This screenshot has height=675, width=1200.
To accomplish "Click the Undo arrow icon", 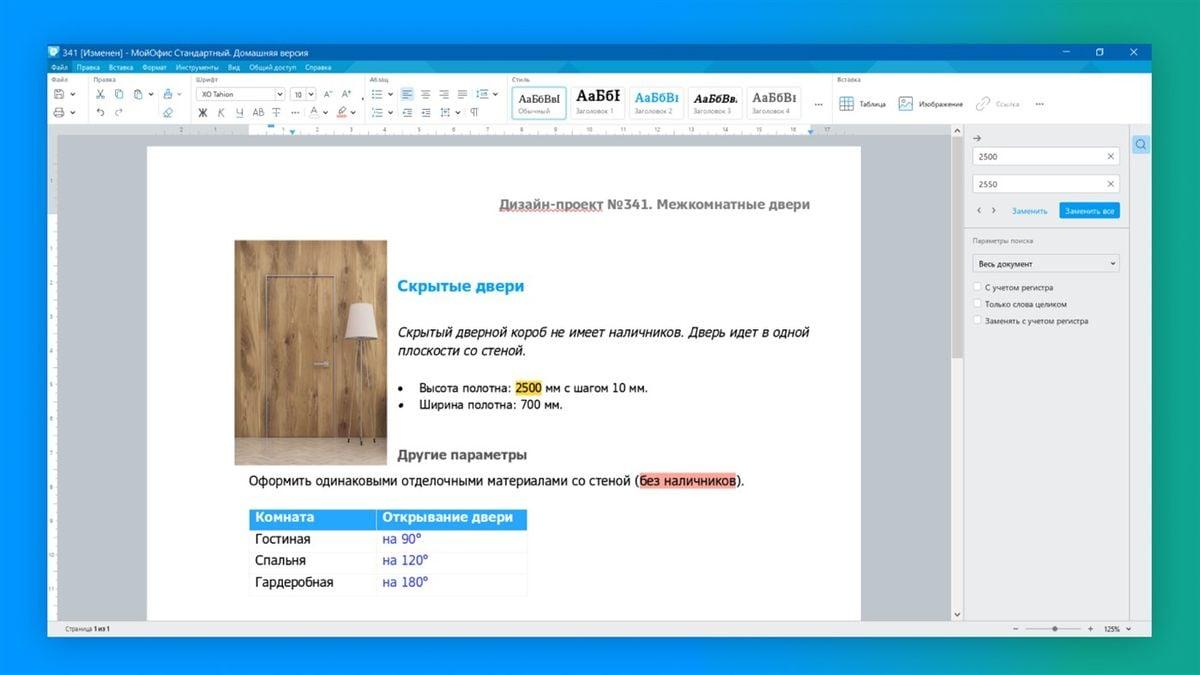I will click(x=100, y=113).
